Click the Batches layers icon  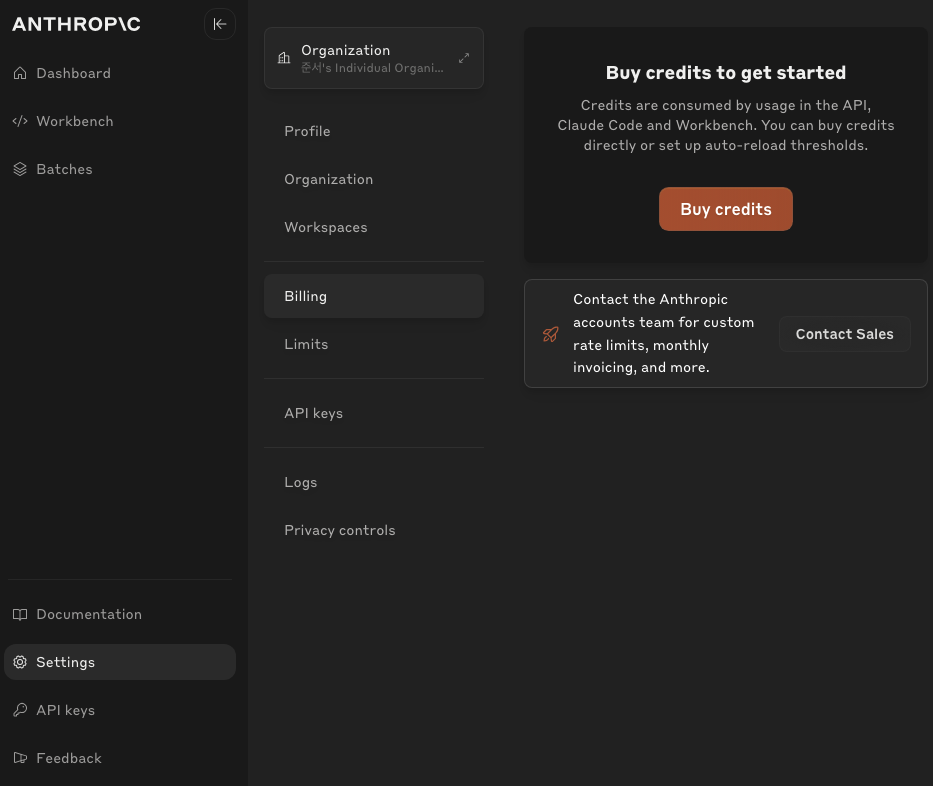coord(20,169)
